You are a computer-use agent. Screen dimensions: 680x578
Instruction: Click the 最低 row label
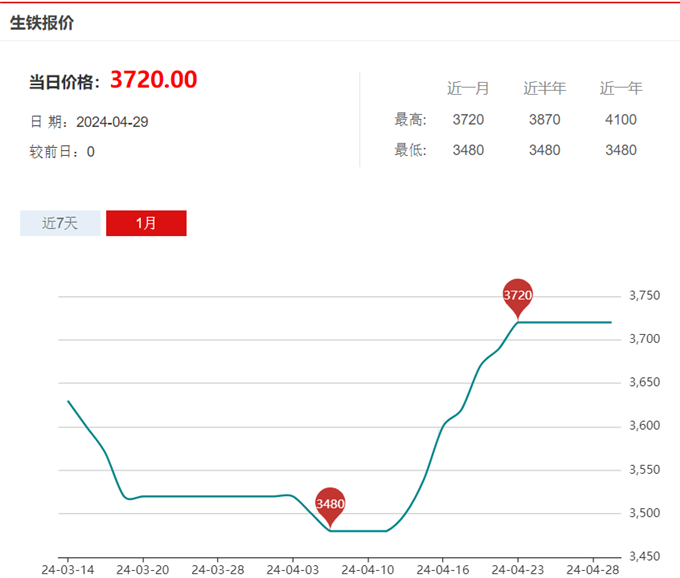click(411, 150)
